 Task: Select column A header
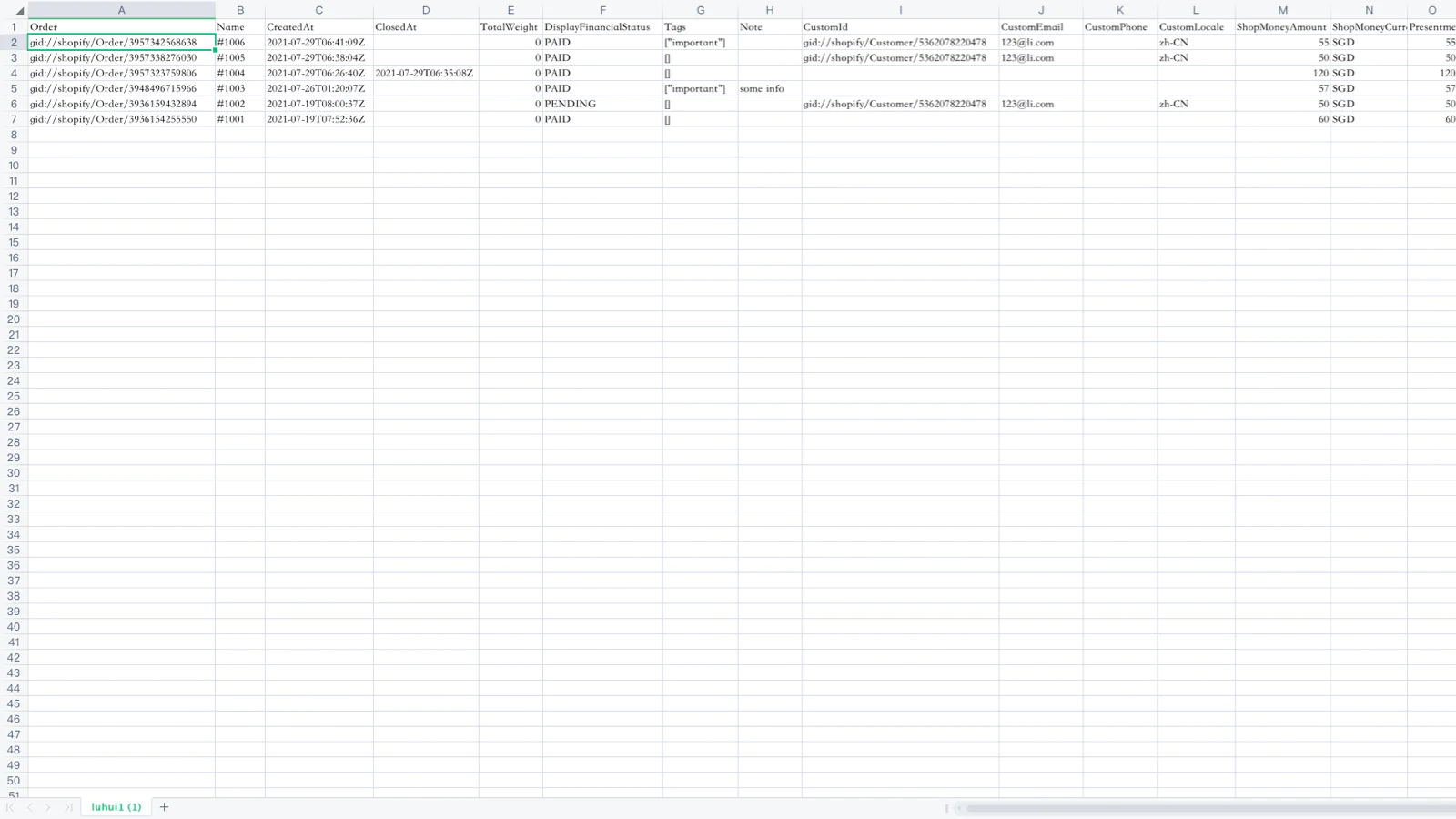click(x=122, y=10)
